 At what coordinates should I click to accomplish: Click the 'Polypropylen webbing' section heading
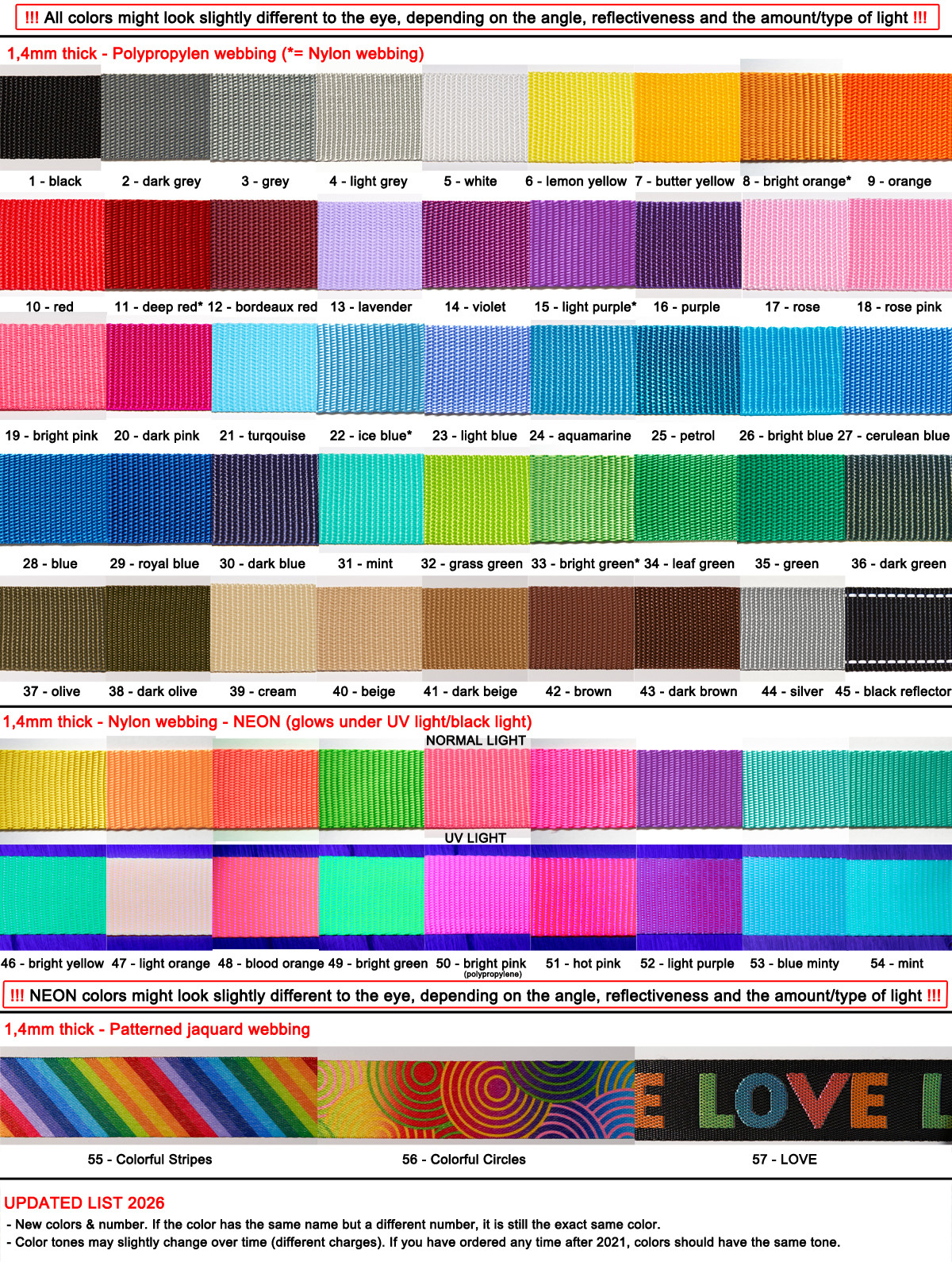194,54
